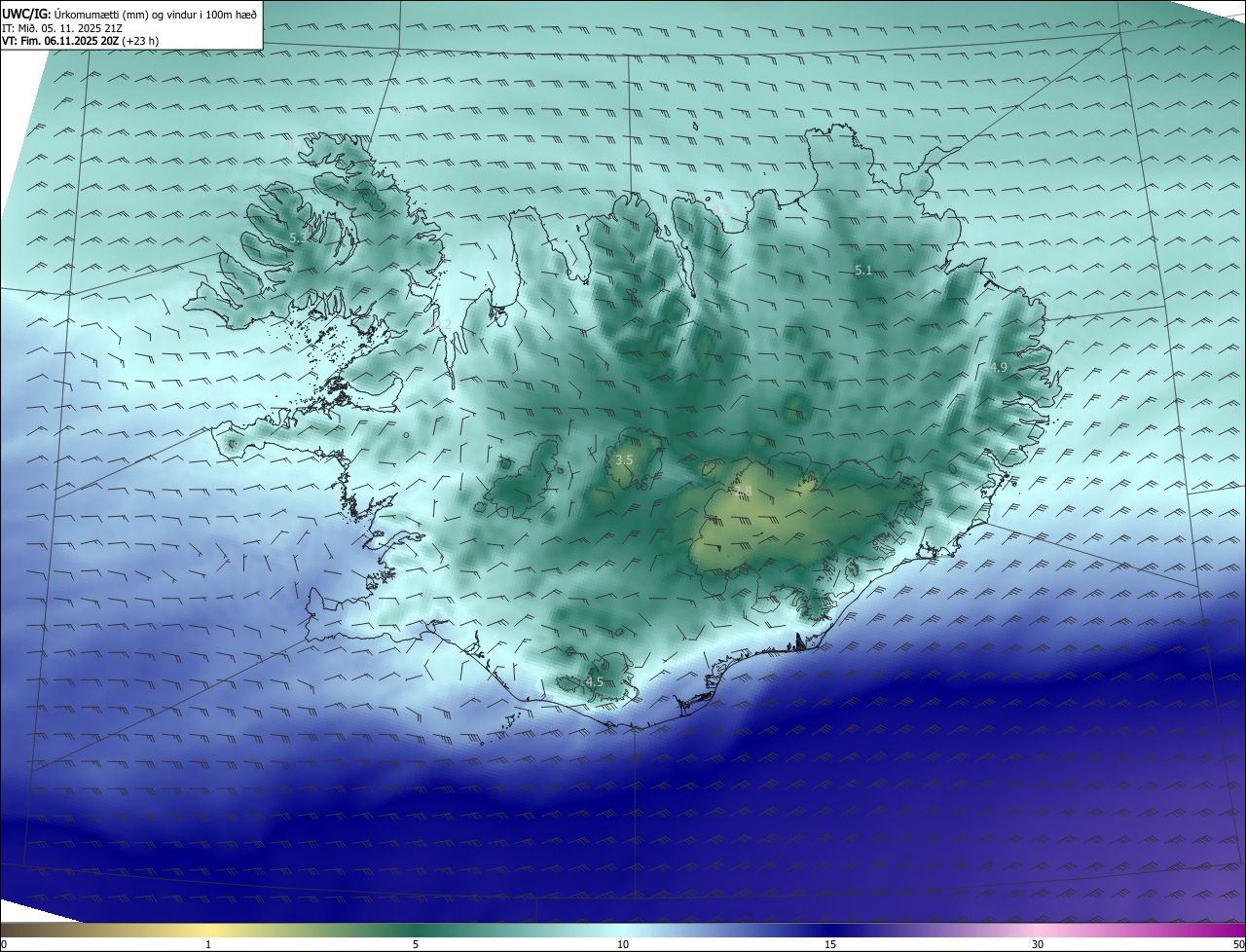Click the faint 9.3 value off the east coast
The height and width of the screenshot is (952, 1246).
click(1024, 281)
